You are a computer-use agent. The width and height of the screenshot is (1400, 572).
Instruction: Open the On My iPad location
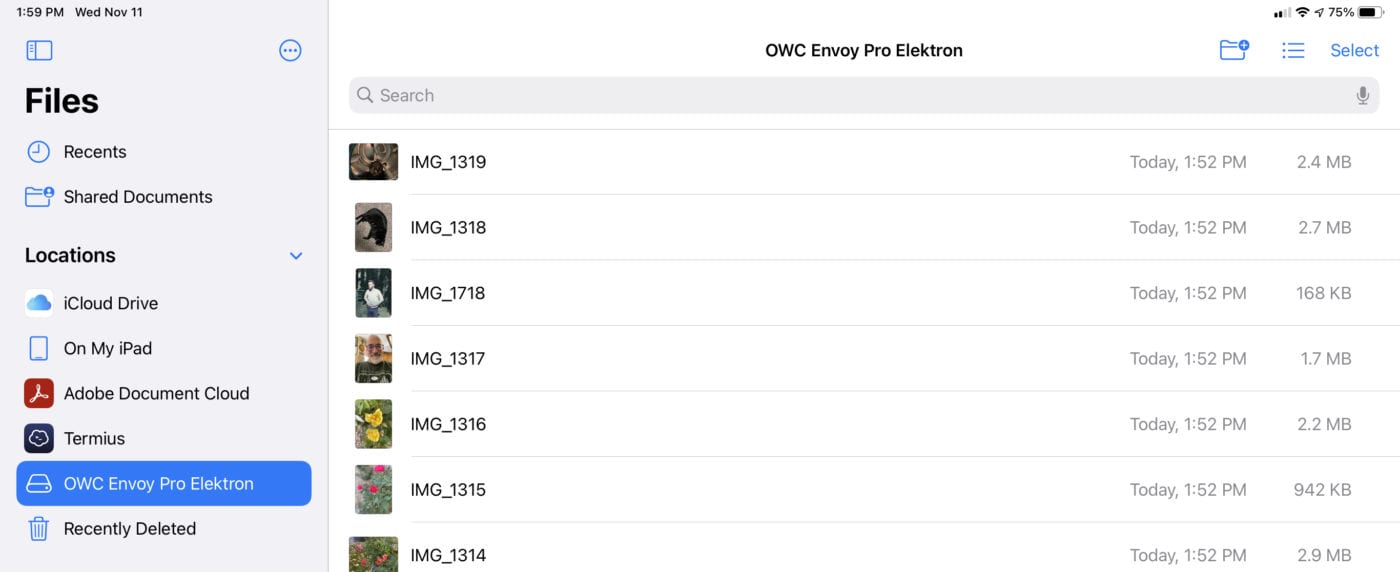pyautogui.click(x=107, y=348)
